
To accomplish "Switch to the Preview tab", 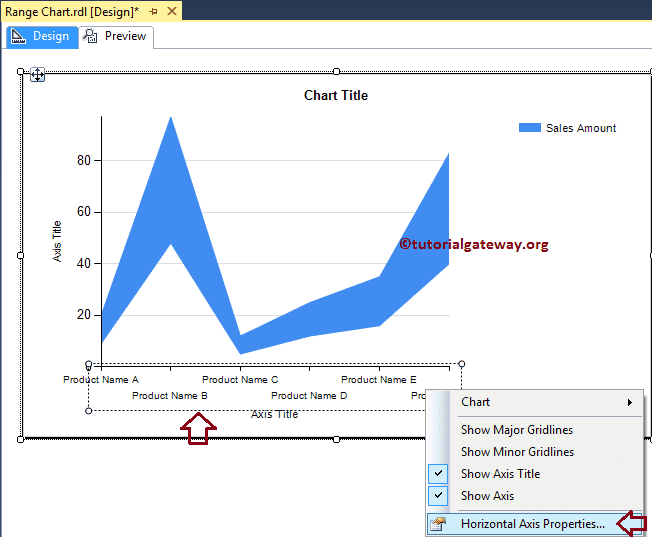I will (116, 37).
